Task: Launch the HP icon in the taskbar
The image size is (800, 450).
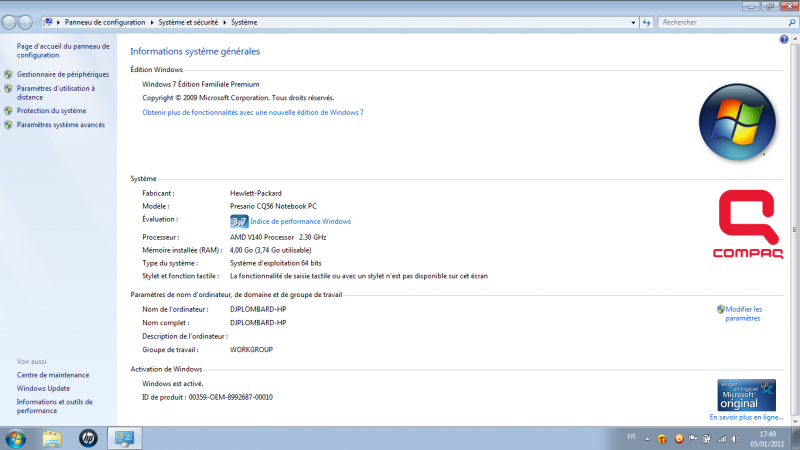Action: [88, 438]
